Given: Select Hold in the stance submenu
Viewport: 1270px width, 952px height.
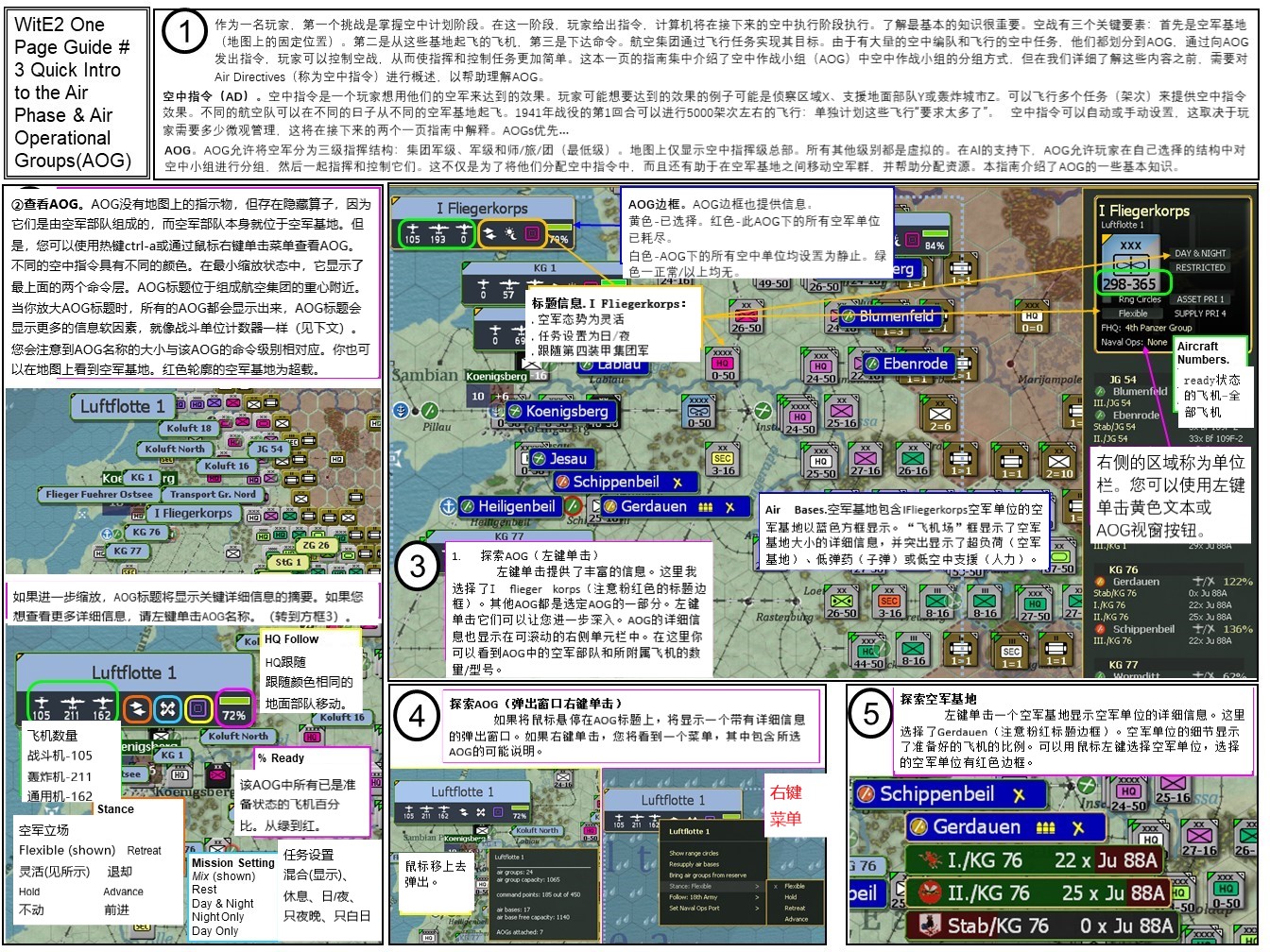Looking at the screenshot, I should tap(794, 897).
